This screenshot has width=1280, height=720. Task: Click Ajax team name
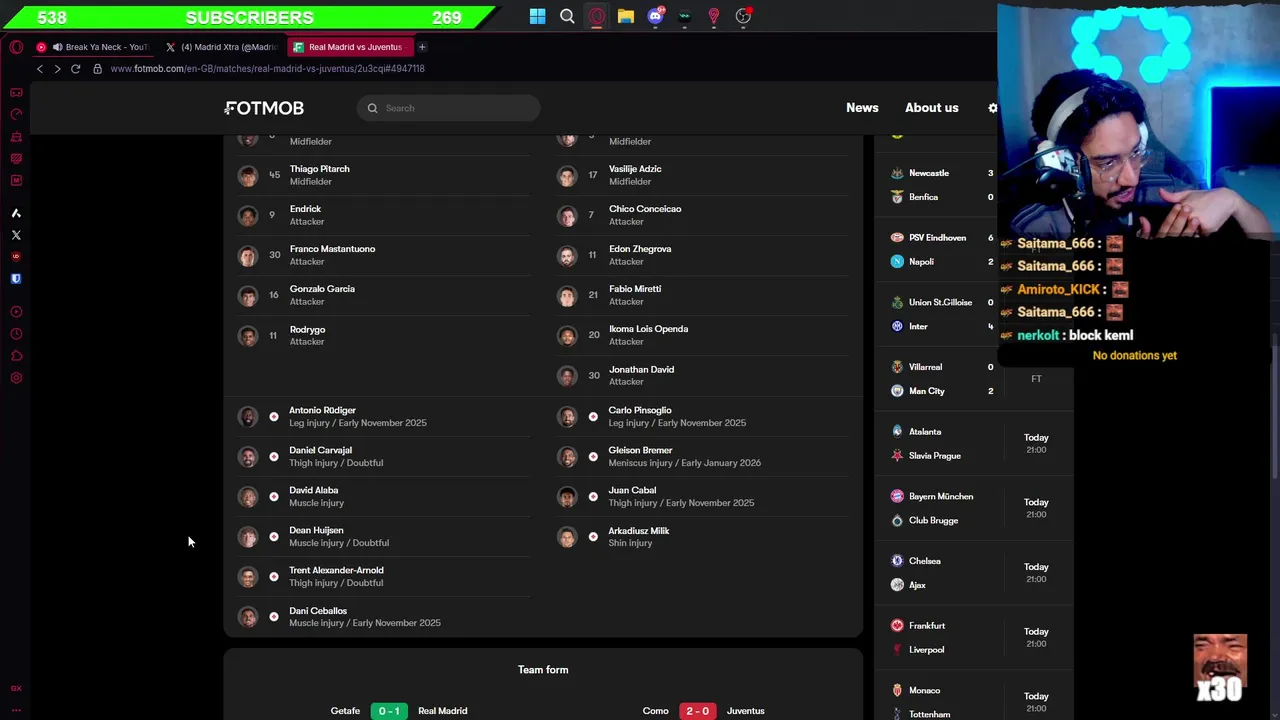917,585
